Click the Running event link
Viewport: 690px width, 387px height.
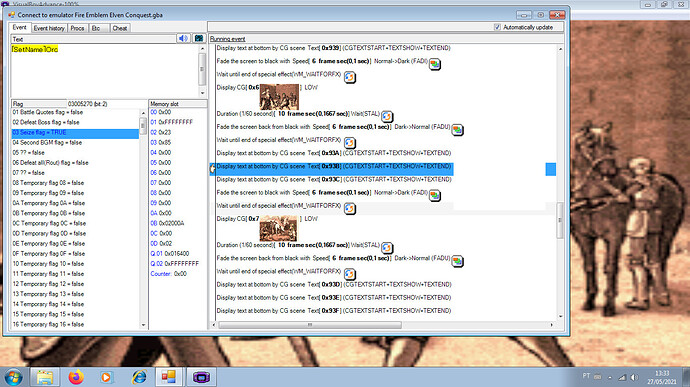228,39
